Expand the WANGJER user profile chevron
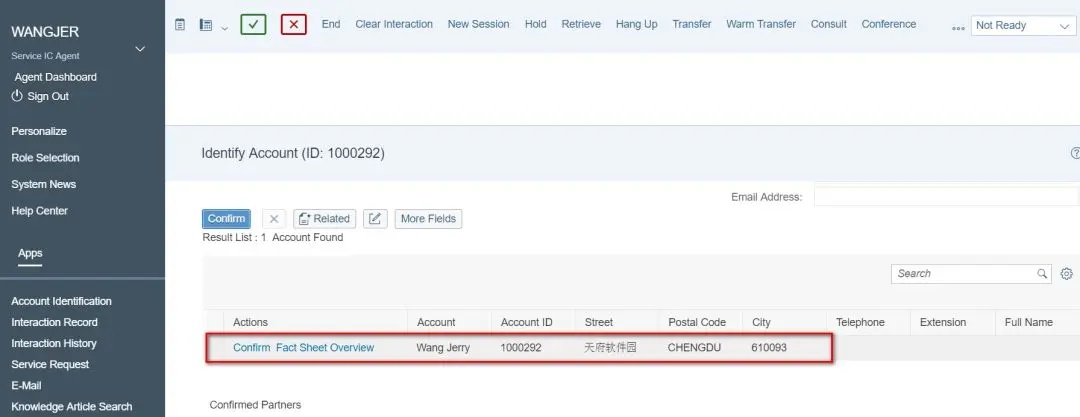The width and height of the screenshot is (1080, 417). 140,49
